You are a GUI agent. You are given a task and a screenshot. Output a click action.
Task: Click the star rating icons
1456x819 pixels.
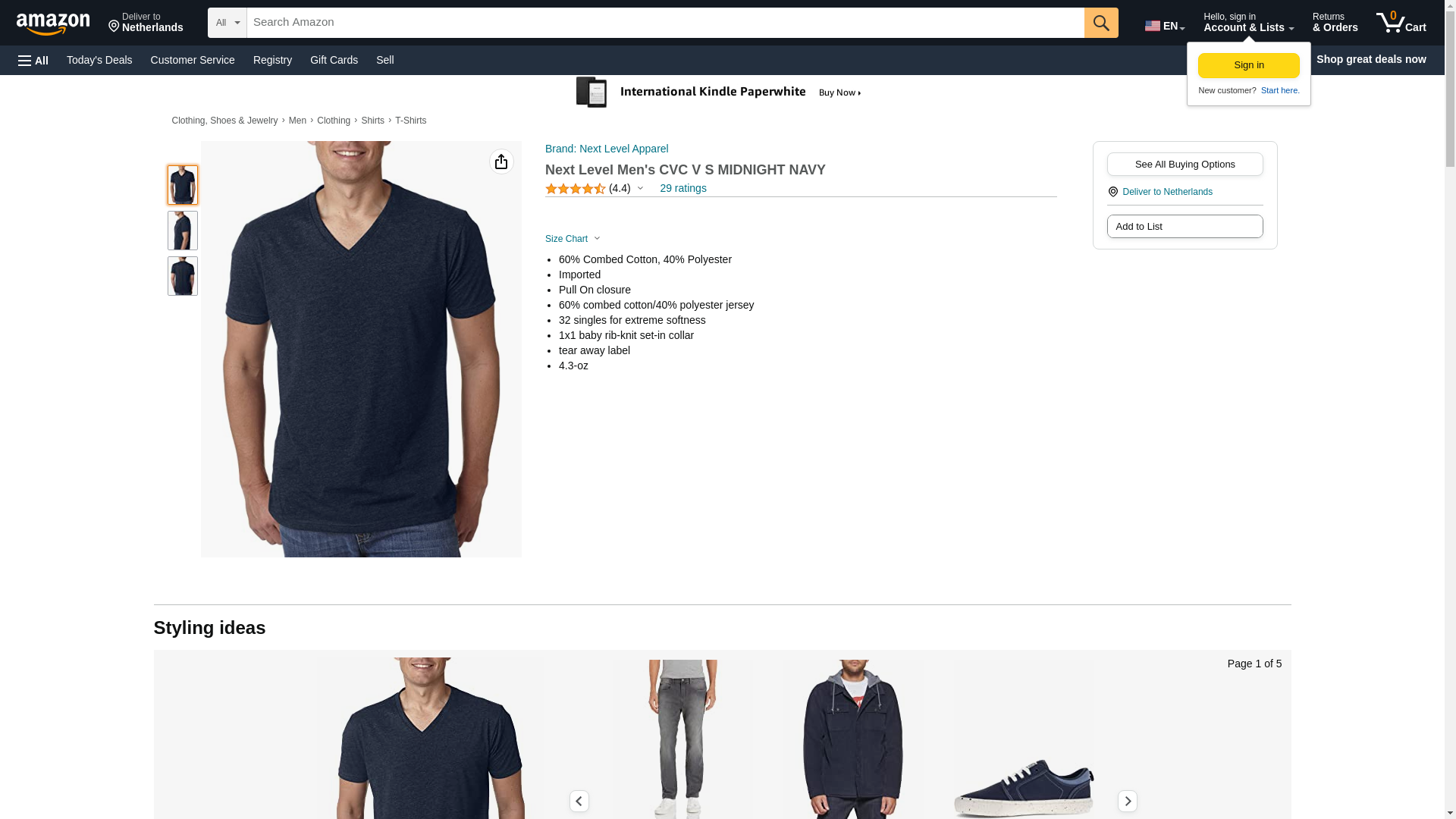[x=575, y=189]
